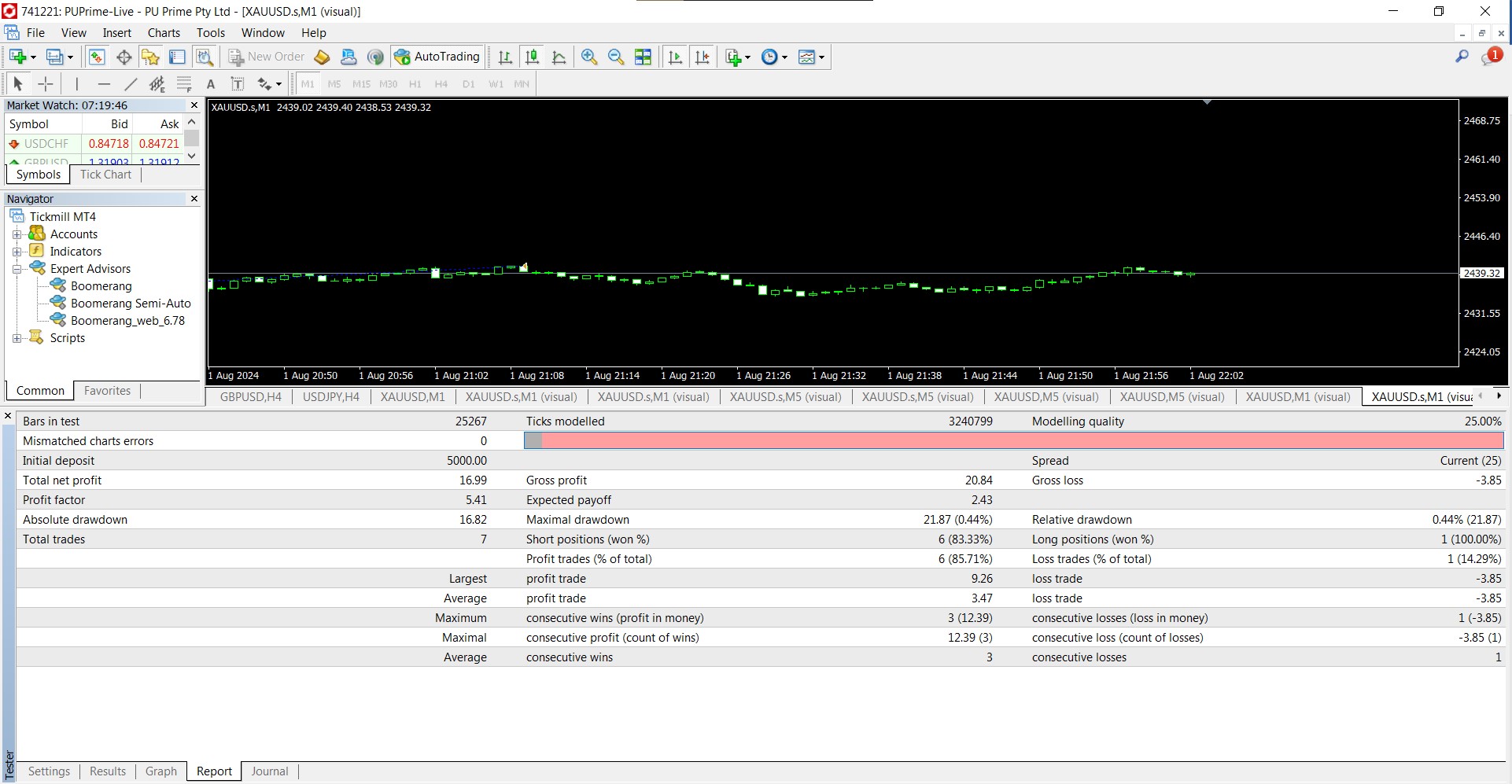Toggle the Market Watch window icon

click(x=97, y=57)
